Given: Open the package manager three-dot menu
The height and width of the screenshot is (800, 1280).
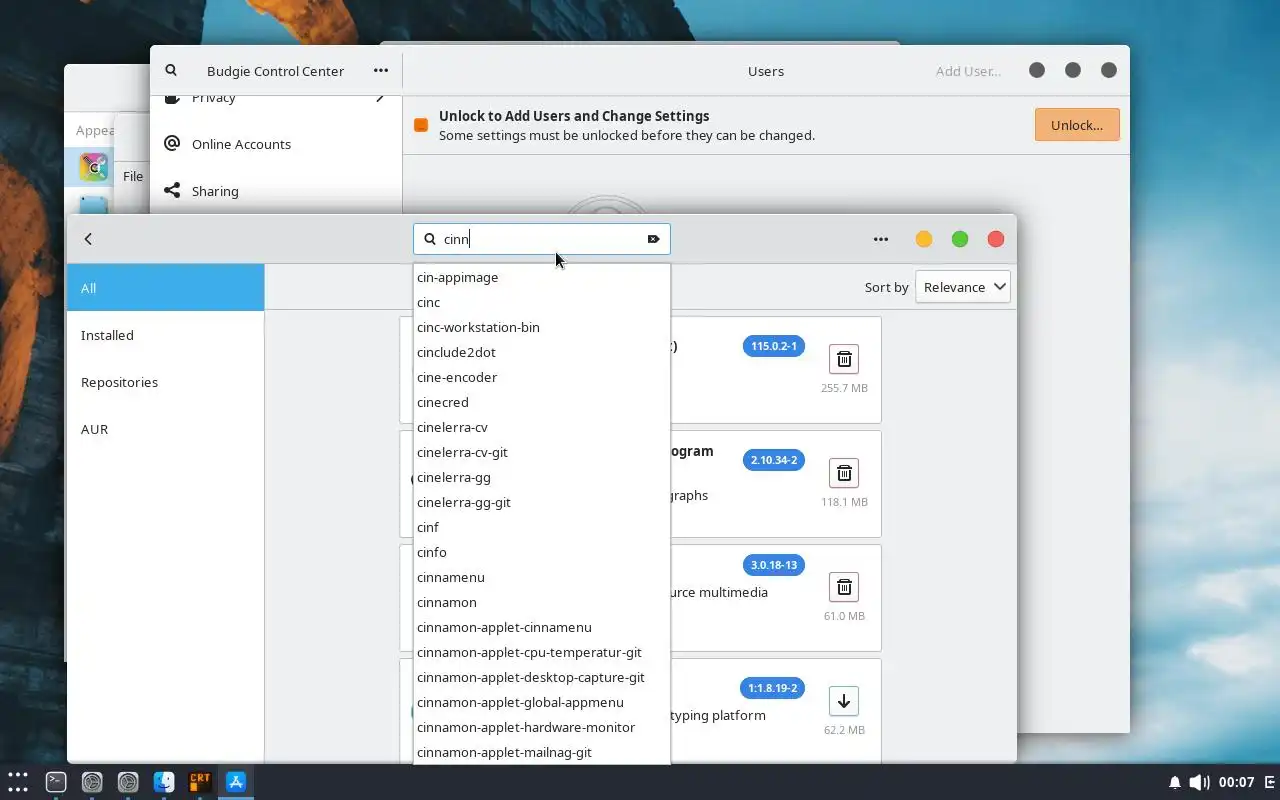Looking at the screenshot, I should tap(881, 239).
